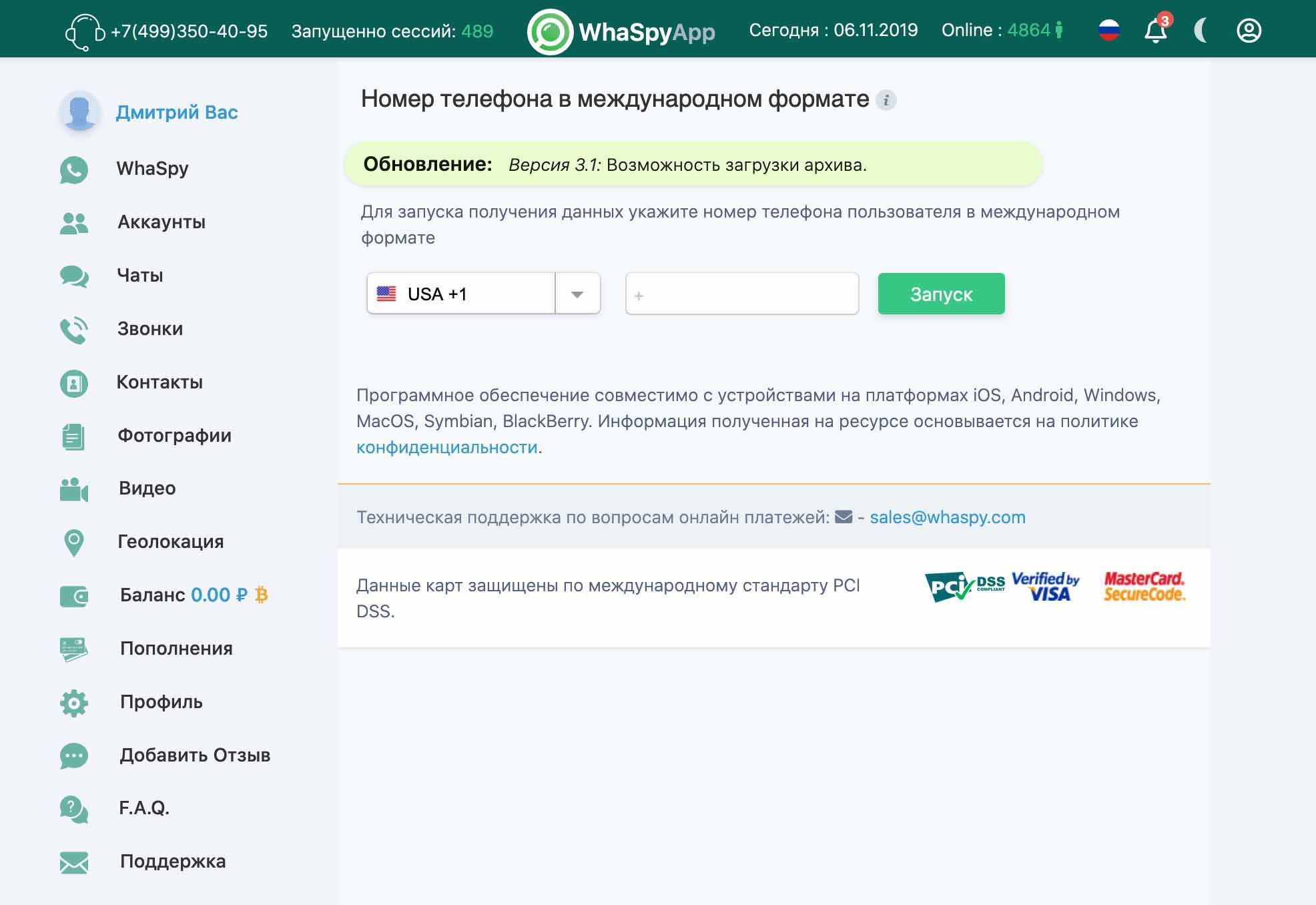Click the phone ringing icon beside Звонки
Screen dimensions: 1316x905
click(x=74, y=330)
